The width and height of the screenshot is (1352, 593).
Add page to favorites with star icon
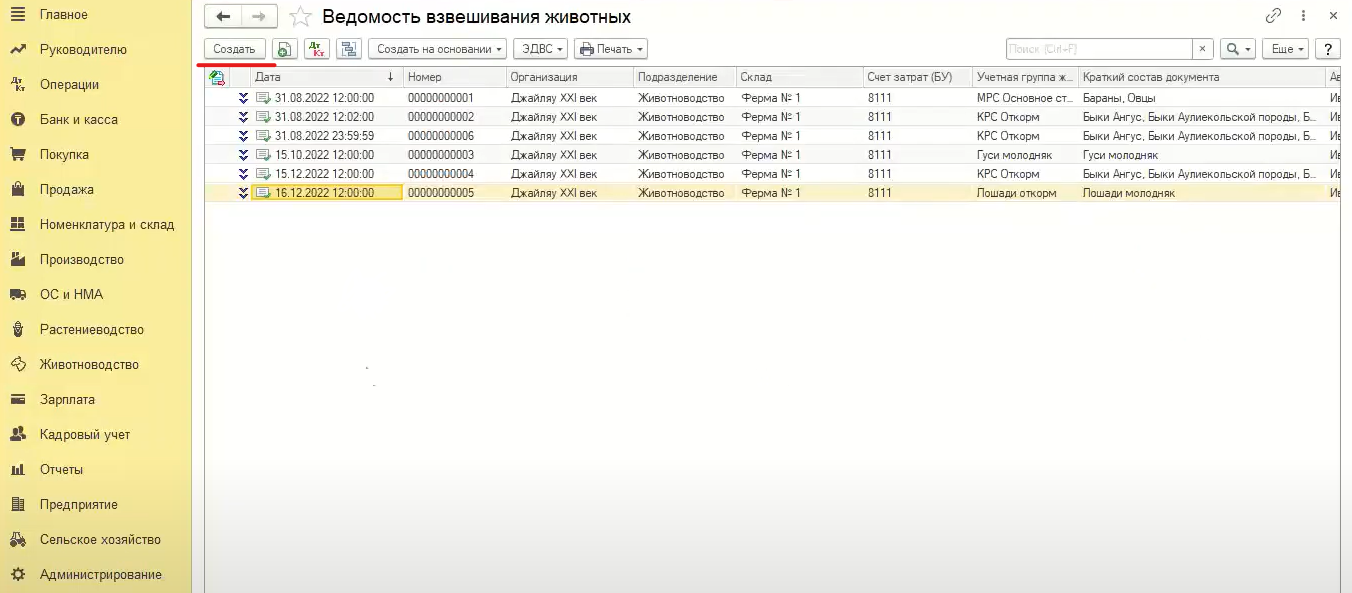point(300,17)
